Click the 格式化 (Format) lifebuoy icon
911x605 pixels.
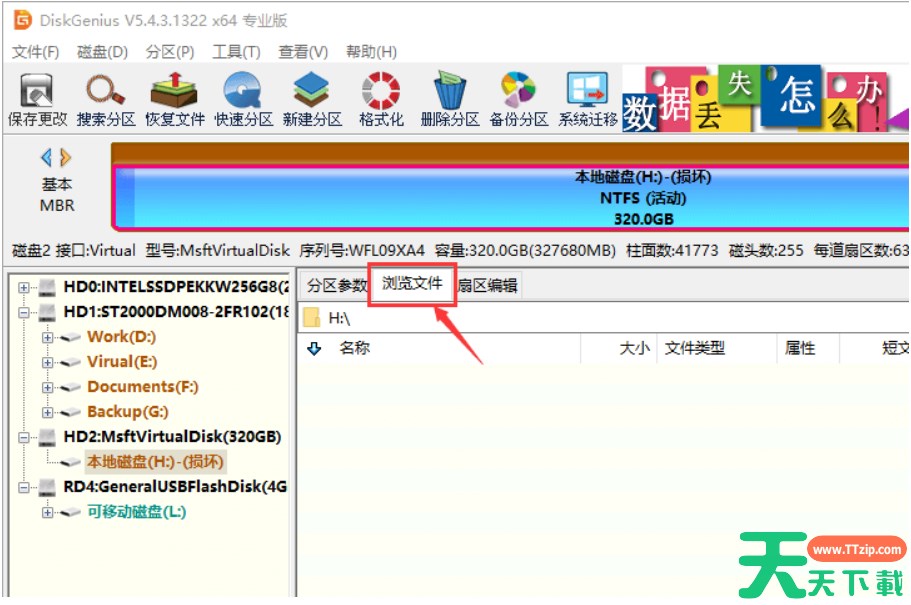381,93
